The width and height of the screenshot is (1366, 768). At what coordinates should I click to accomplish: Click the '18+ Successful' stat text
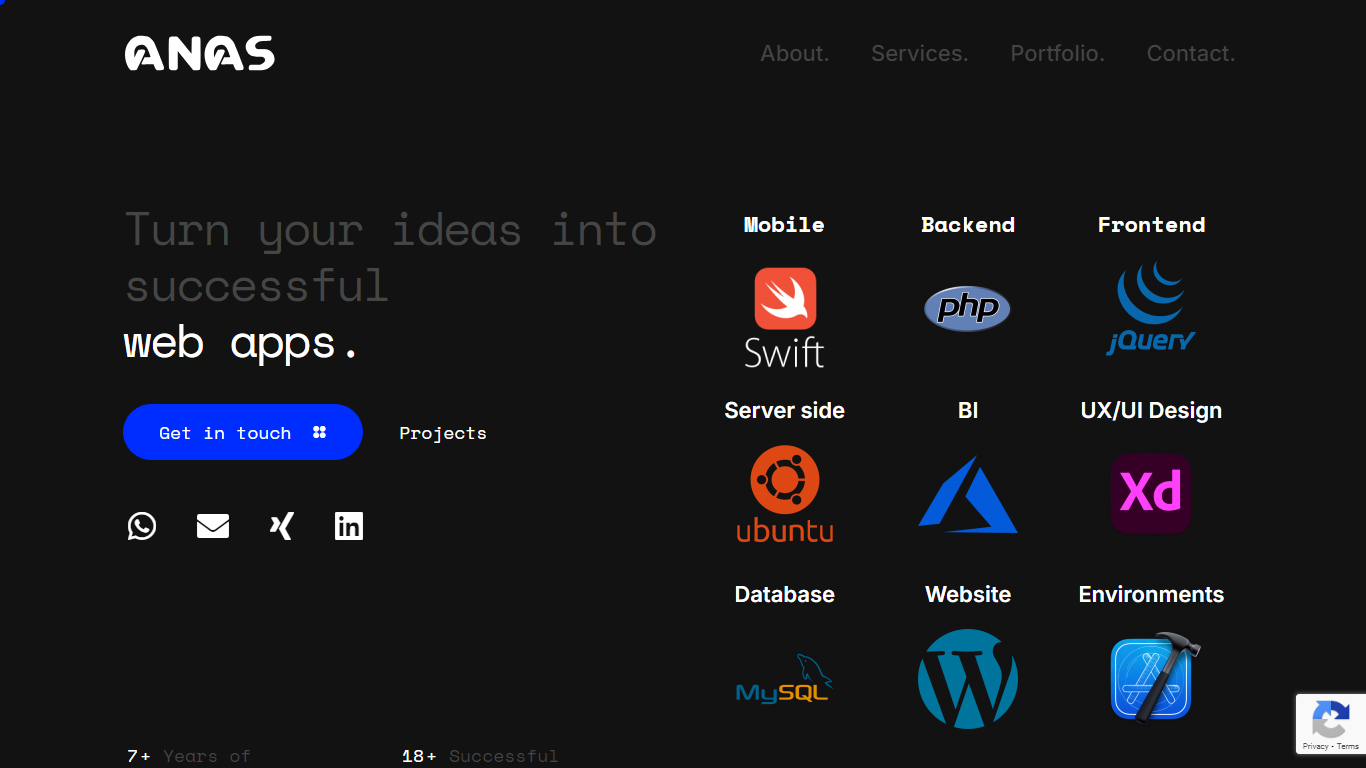tap(480, 756)
